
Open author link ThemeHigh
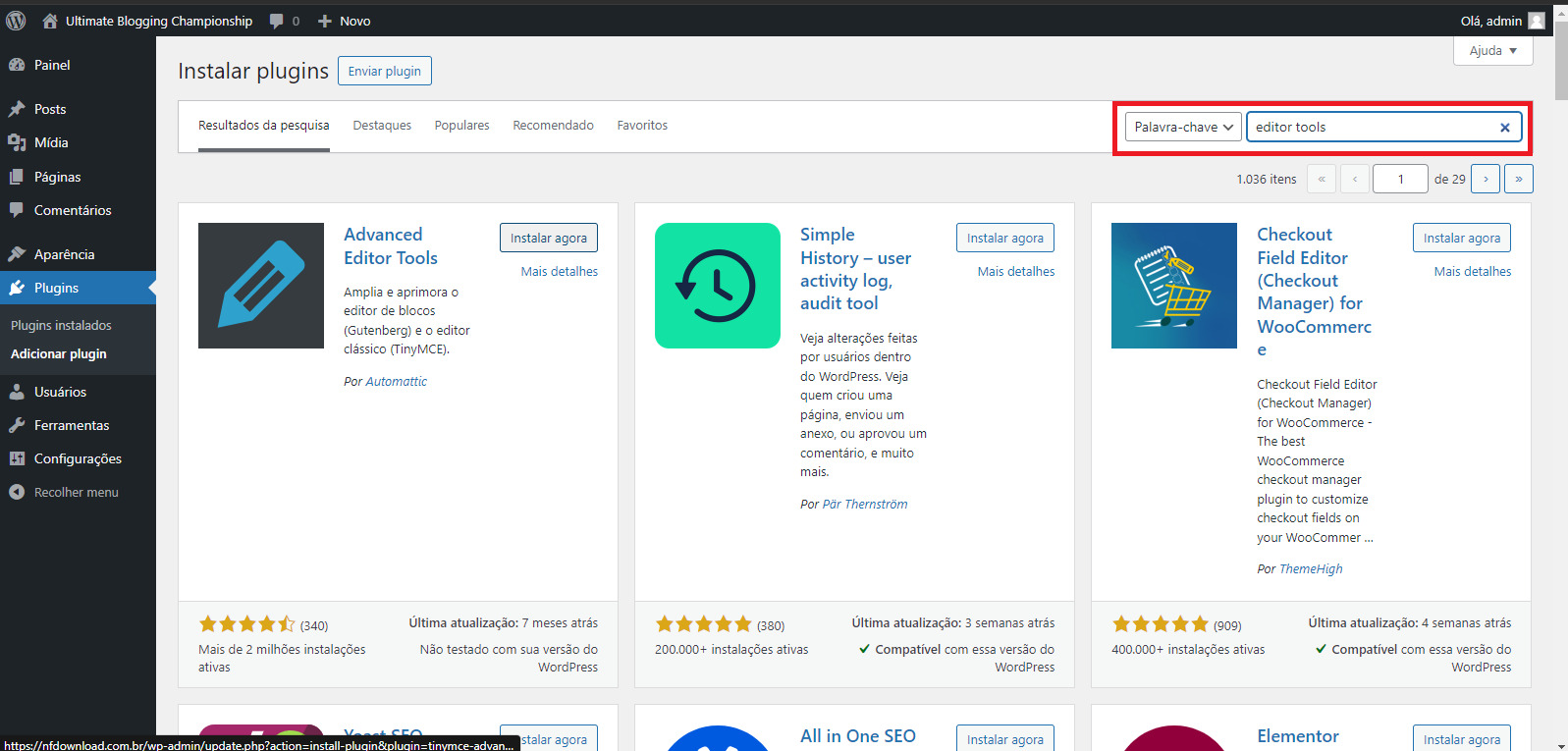pyautogui.click(x=1311, y=569)
